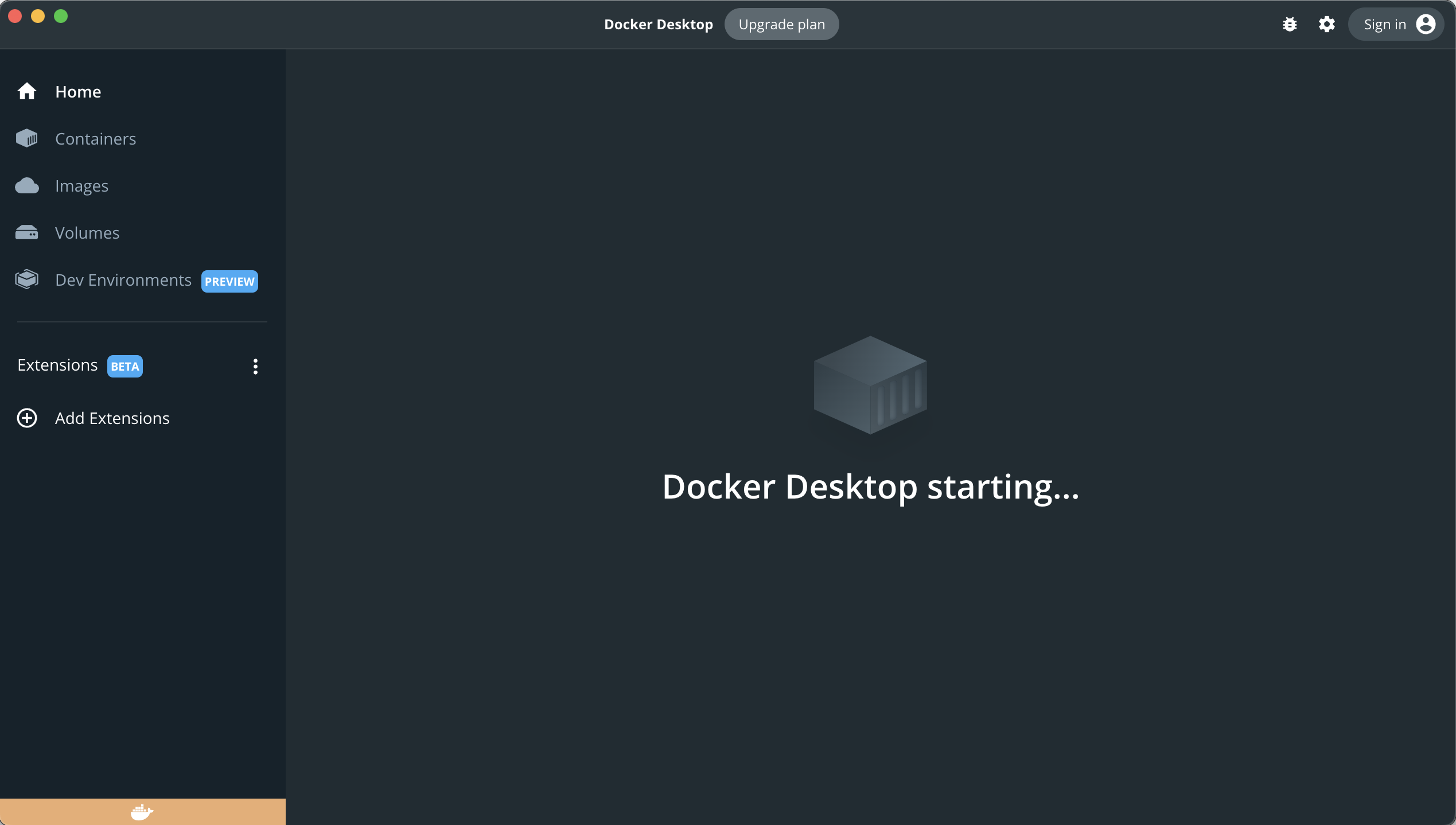Click the Upgrade plan button
The image size is (1456, 825).
click(x=781, y=24)
